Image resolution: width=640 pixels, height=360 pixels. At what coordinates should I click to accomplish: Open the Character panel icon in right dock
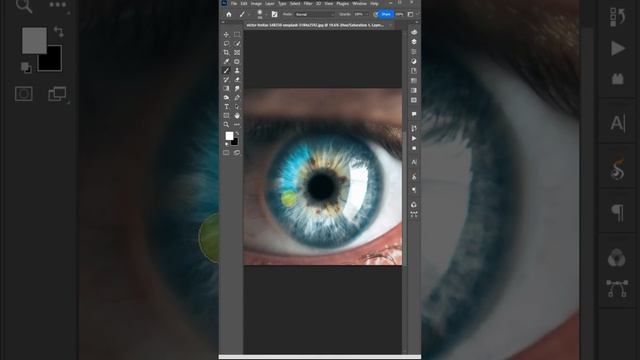414,162
